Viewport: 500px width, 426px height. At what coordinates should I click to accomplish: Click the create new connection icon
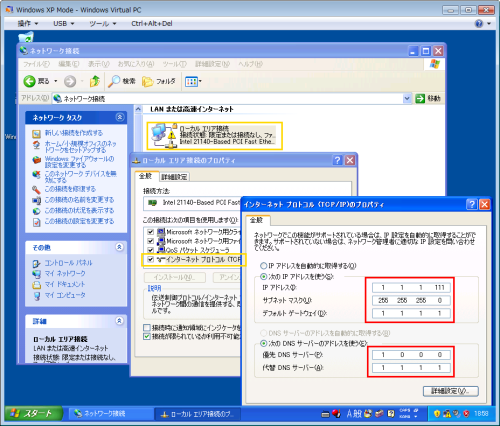36,134
